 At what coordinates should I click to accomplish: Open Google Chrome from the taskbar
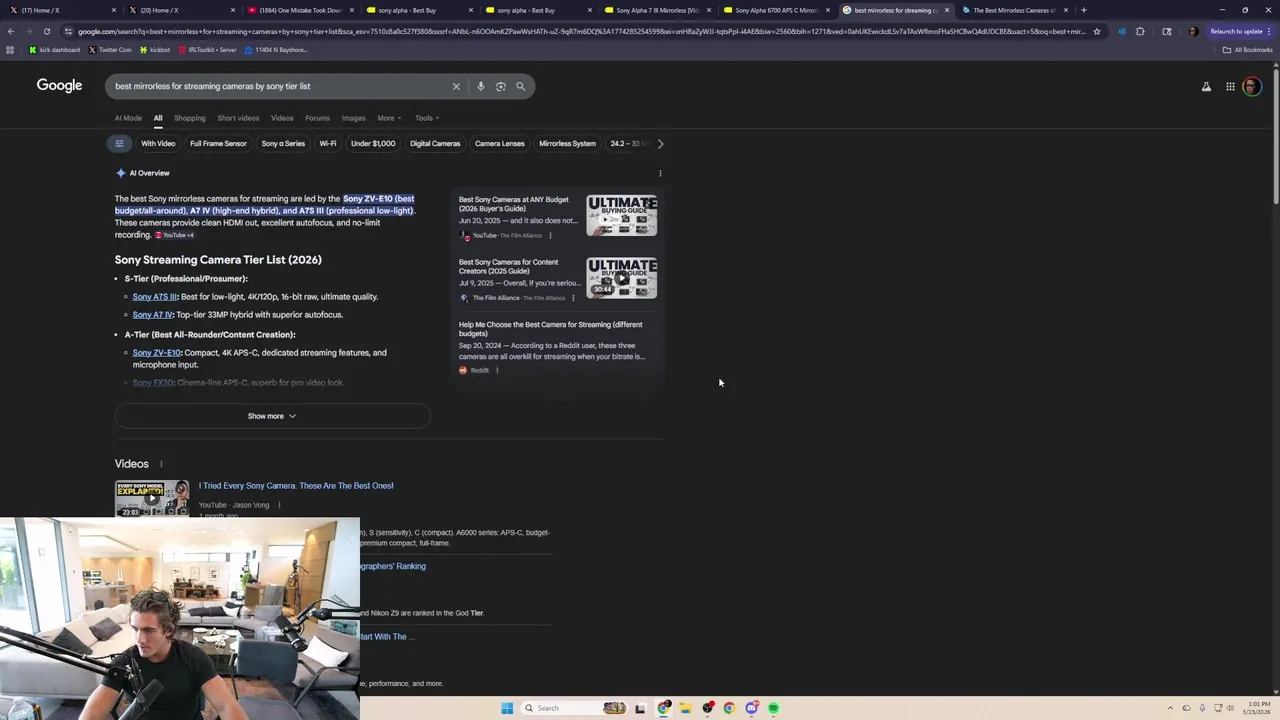(x=729, y=708)
